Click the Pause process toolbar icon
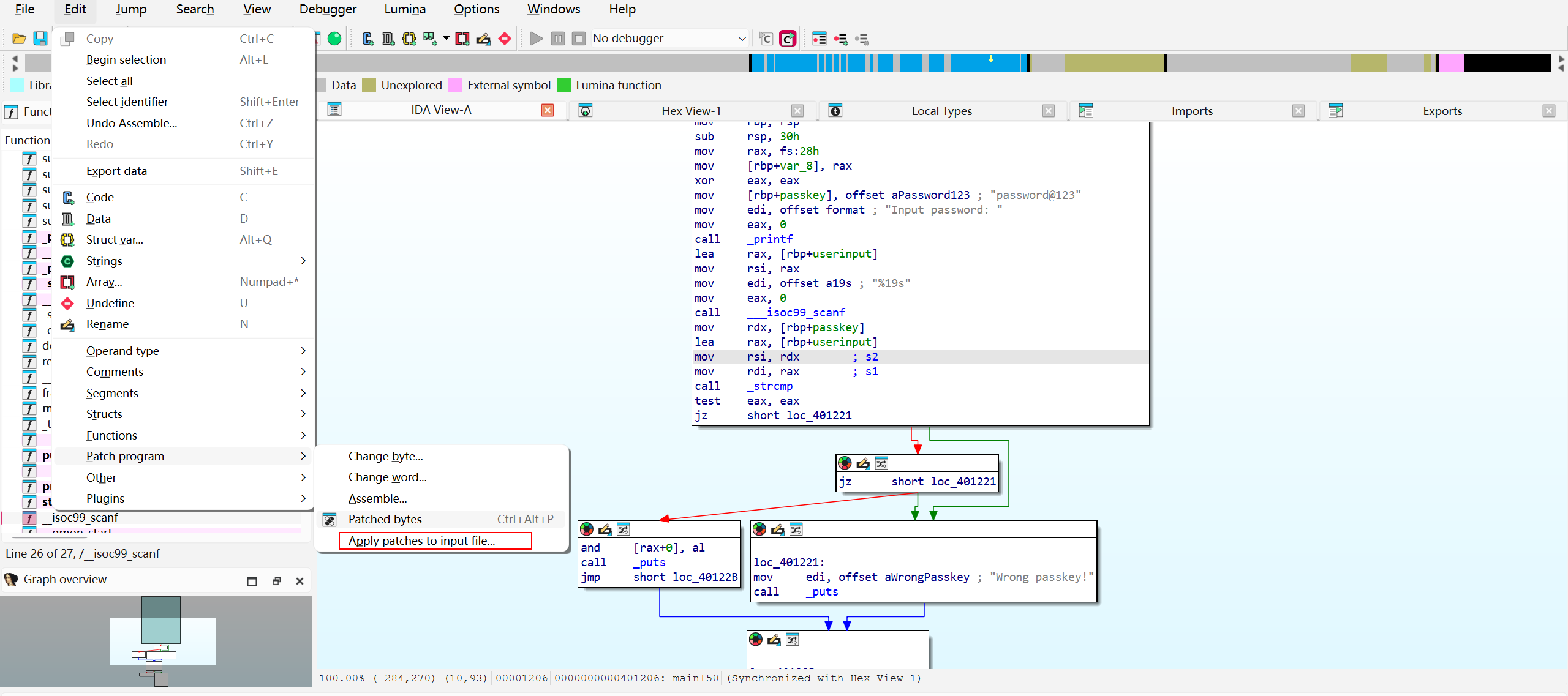This screenshot has width=1568, height=696. click(557, 39)
